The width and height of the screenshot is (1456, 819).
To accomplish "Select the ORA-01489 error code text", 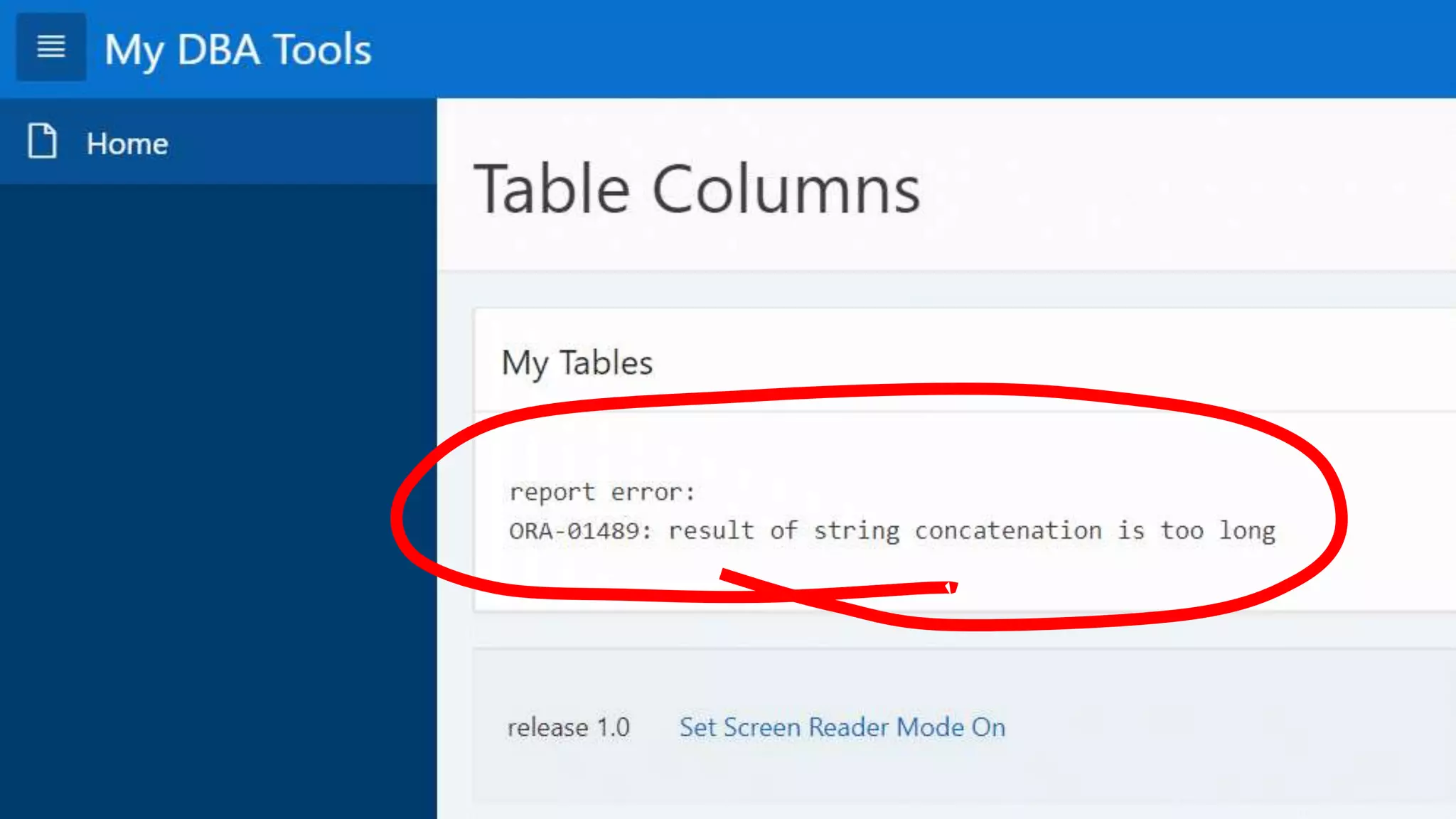I will [x=574, y=530].
